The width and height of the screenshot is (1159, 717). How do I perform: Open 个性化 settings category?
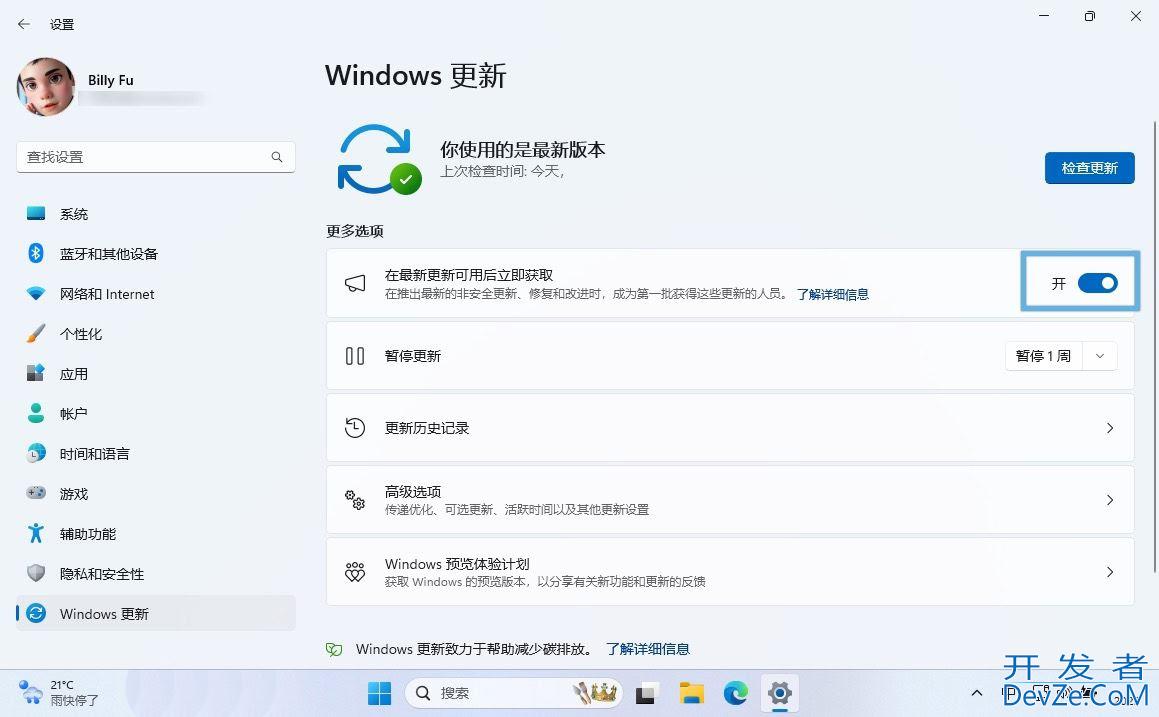click(155, 333)
